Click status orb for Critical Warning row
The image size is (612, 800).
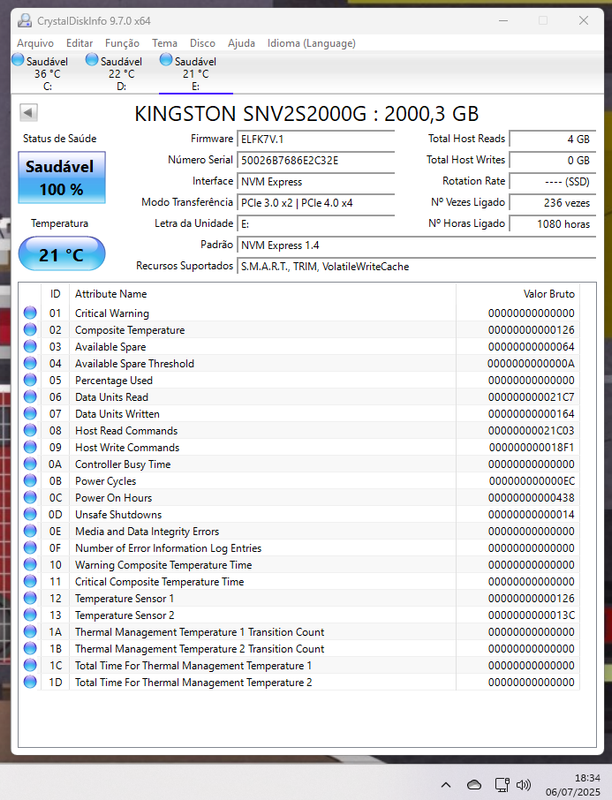pyautogui.click(x=30, y=313)
